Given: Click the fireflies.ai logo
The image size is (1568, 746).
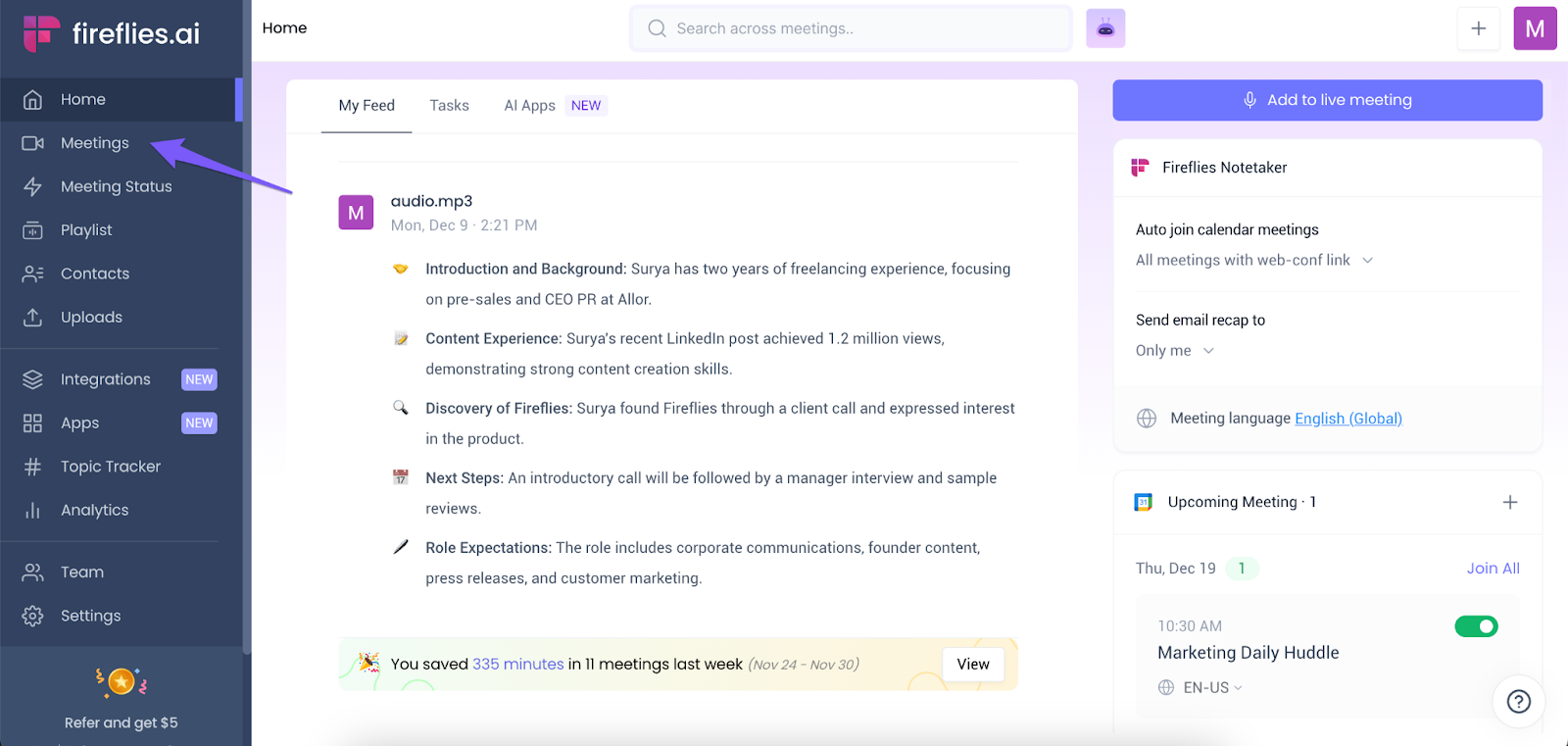Looking at the screenshot, I should pyautogui.click(x=111, y=33).
